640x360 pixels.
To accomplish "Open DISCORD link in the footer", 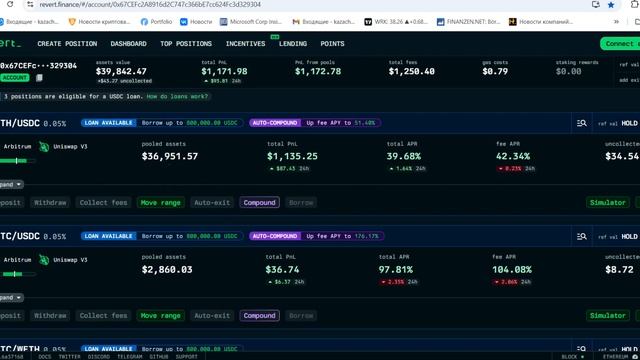I will click(x=99, y=357).
